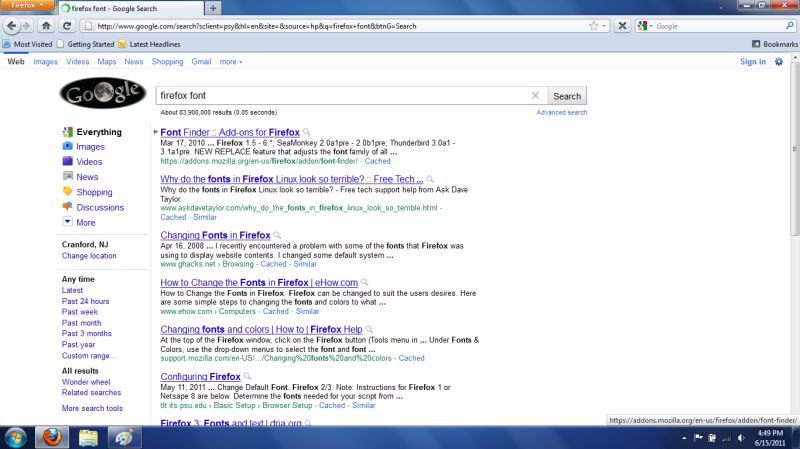Open the address bar history dropdown arrow
800x449 pixels.
pos(604,26)
